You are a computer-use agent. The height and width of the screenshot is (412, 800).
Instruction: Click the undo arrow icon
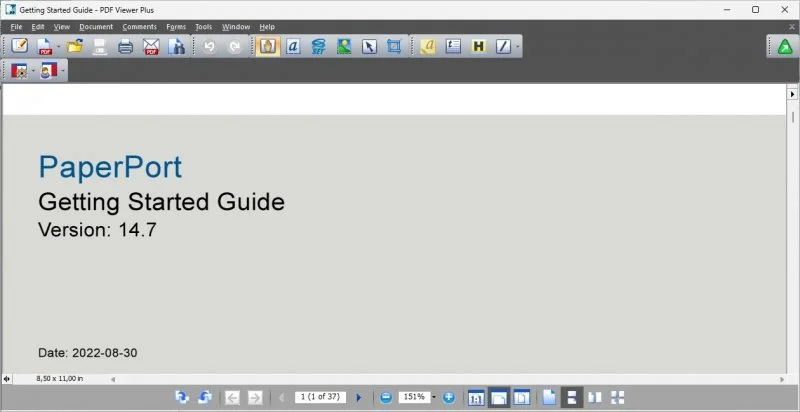coord(209,46)
